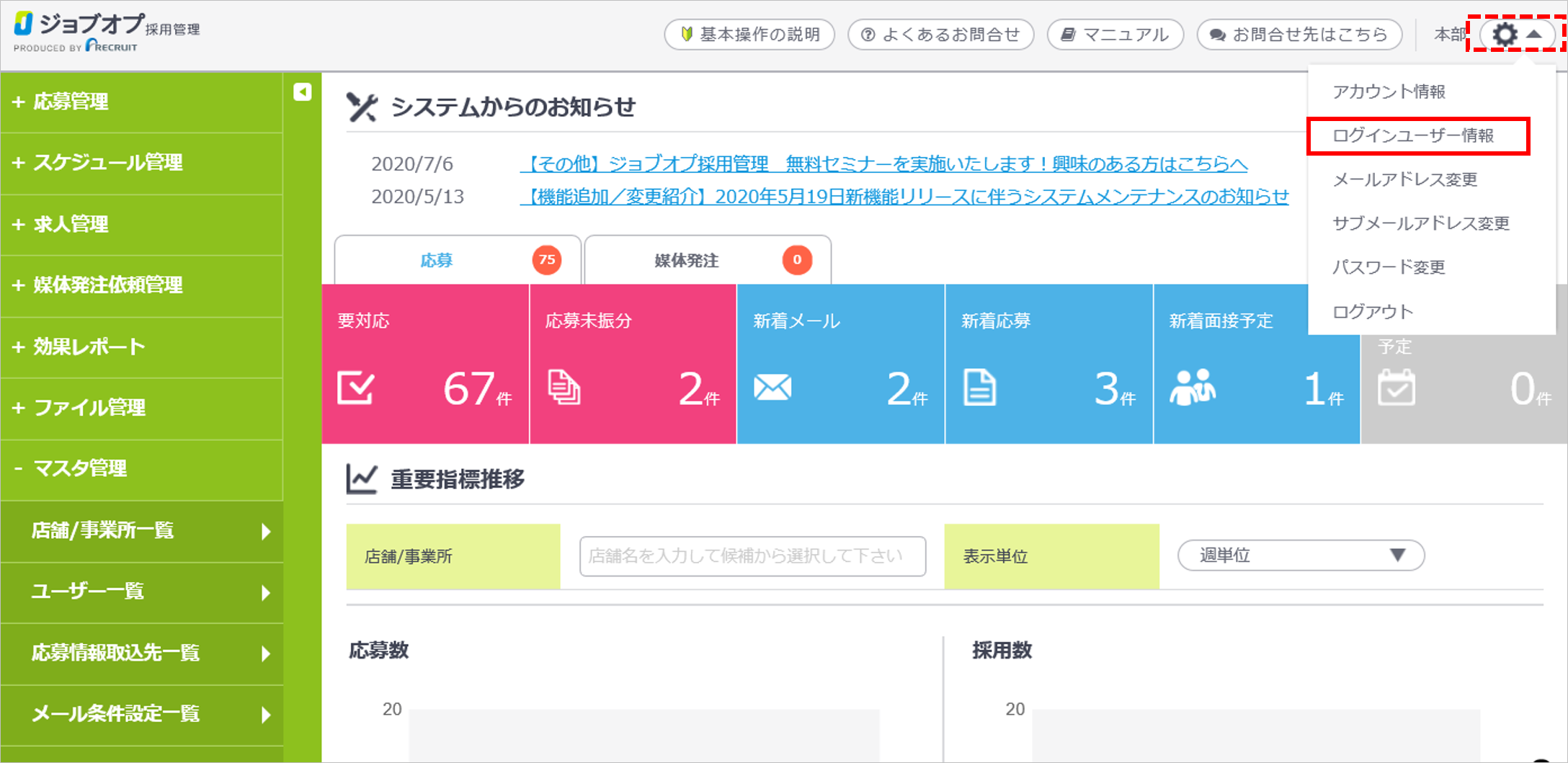This screenshot has width=1568, height=763.
Task: Click the マニュアル button
Action: click(x=1115, y=35)
